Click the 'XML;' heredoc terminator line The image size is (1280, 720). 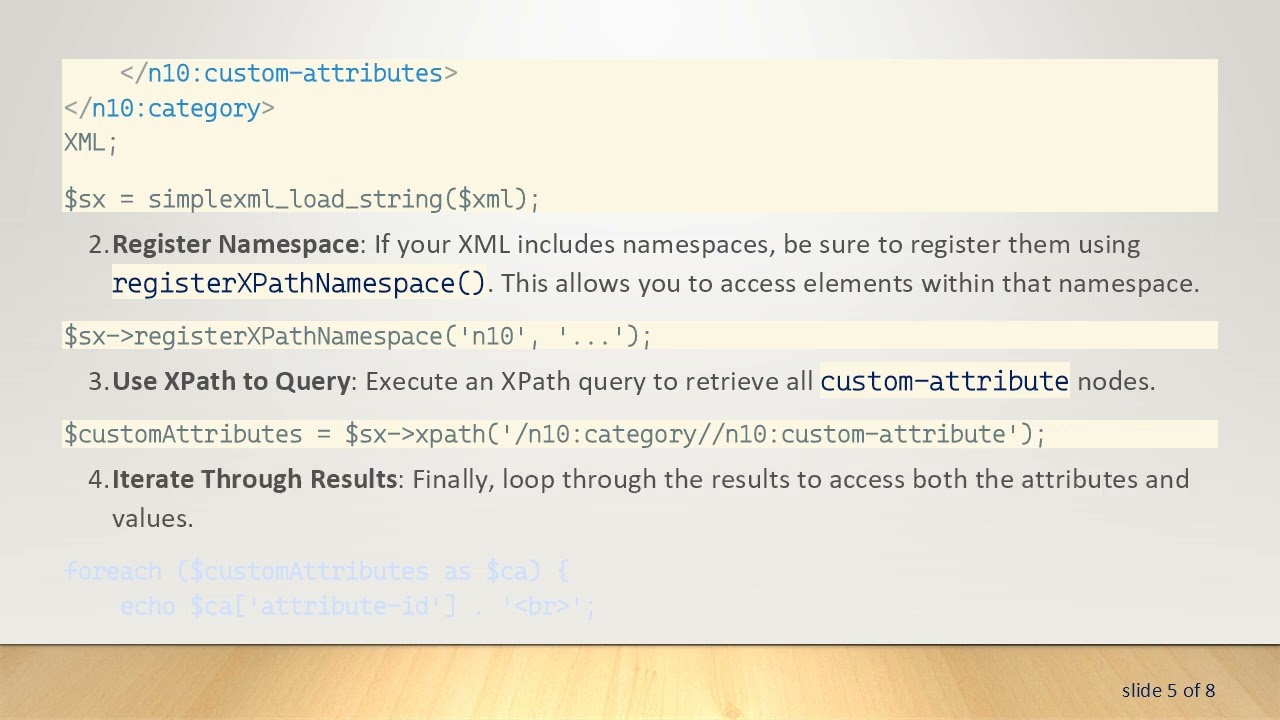click(91, 143)
